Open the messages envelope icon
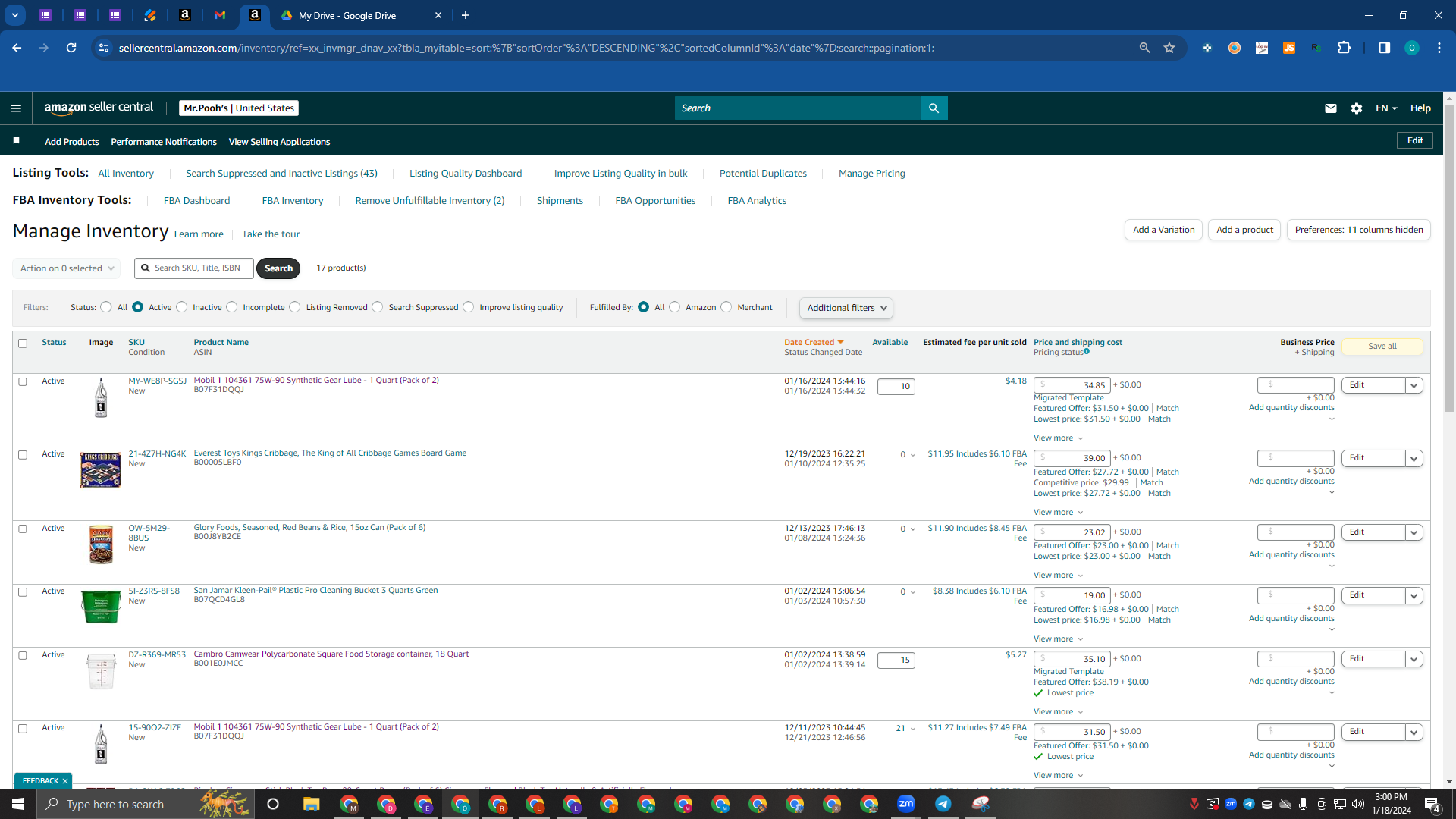 click(1330, 108)
